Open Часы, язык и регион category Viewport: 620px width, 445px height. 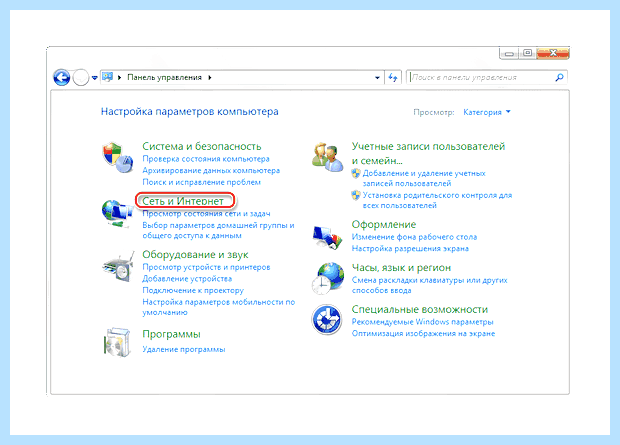401,268
